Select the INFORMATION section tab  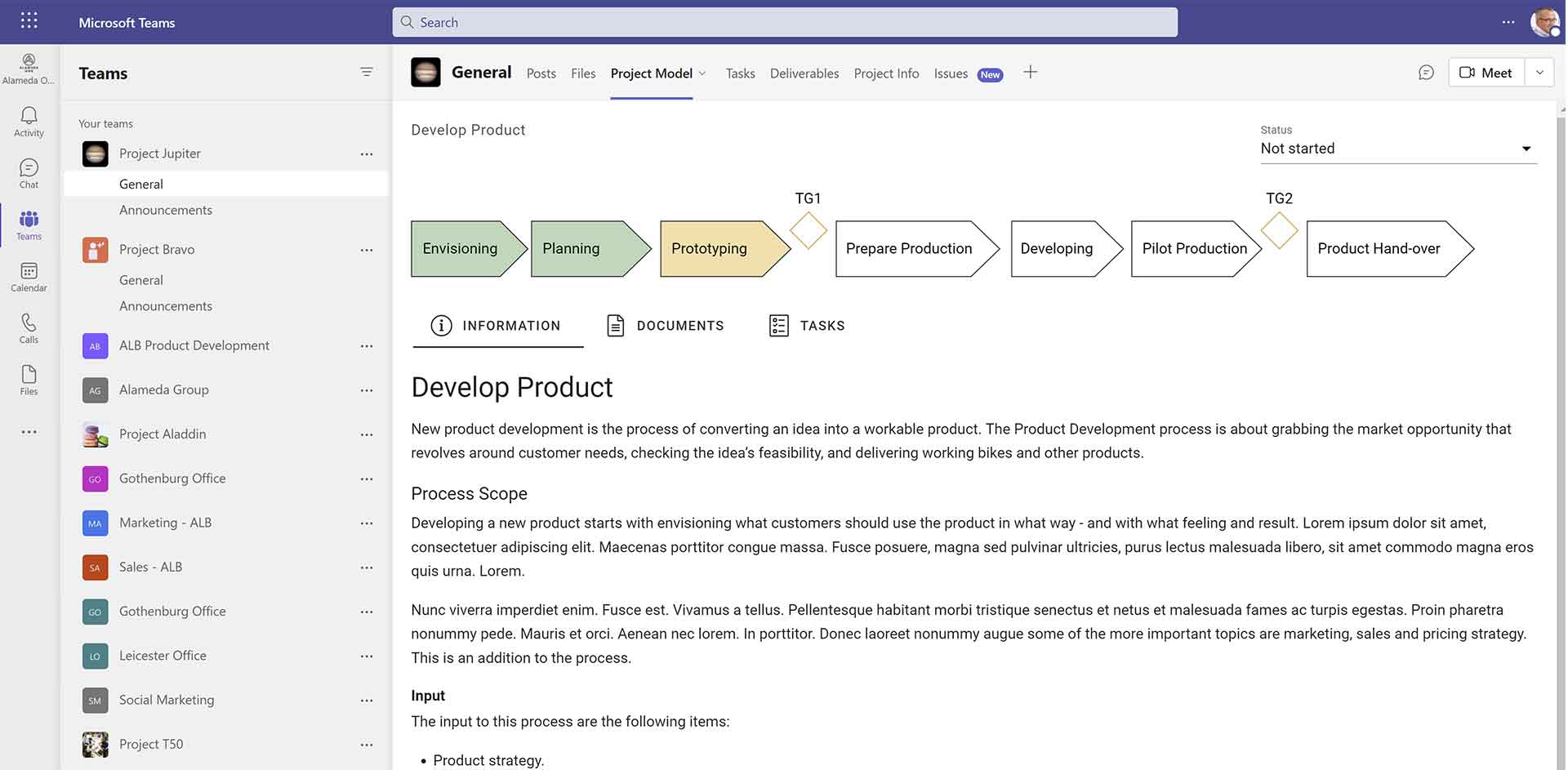497,326
